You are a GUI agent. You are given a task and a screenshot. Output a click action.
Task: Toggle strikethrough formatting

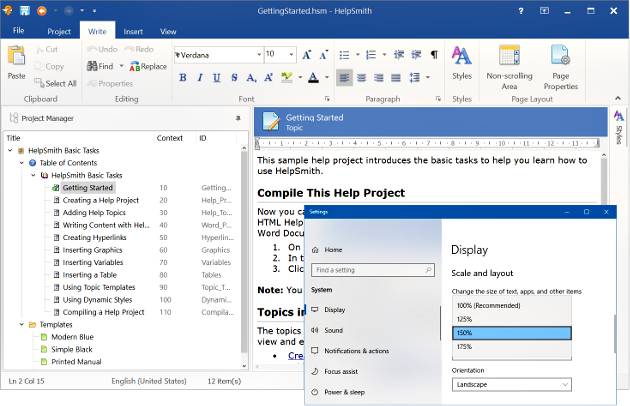tap(234, 78)
